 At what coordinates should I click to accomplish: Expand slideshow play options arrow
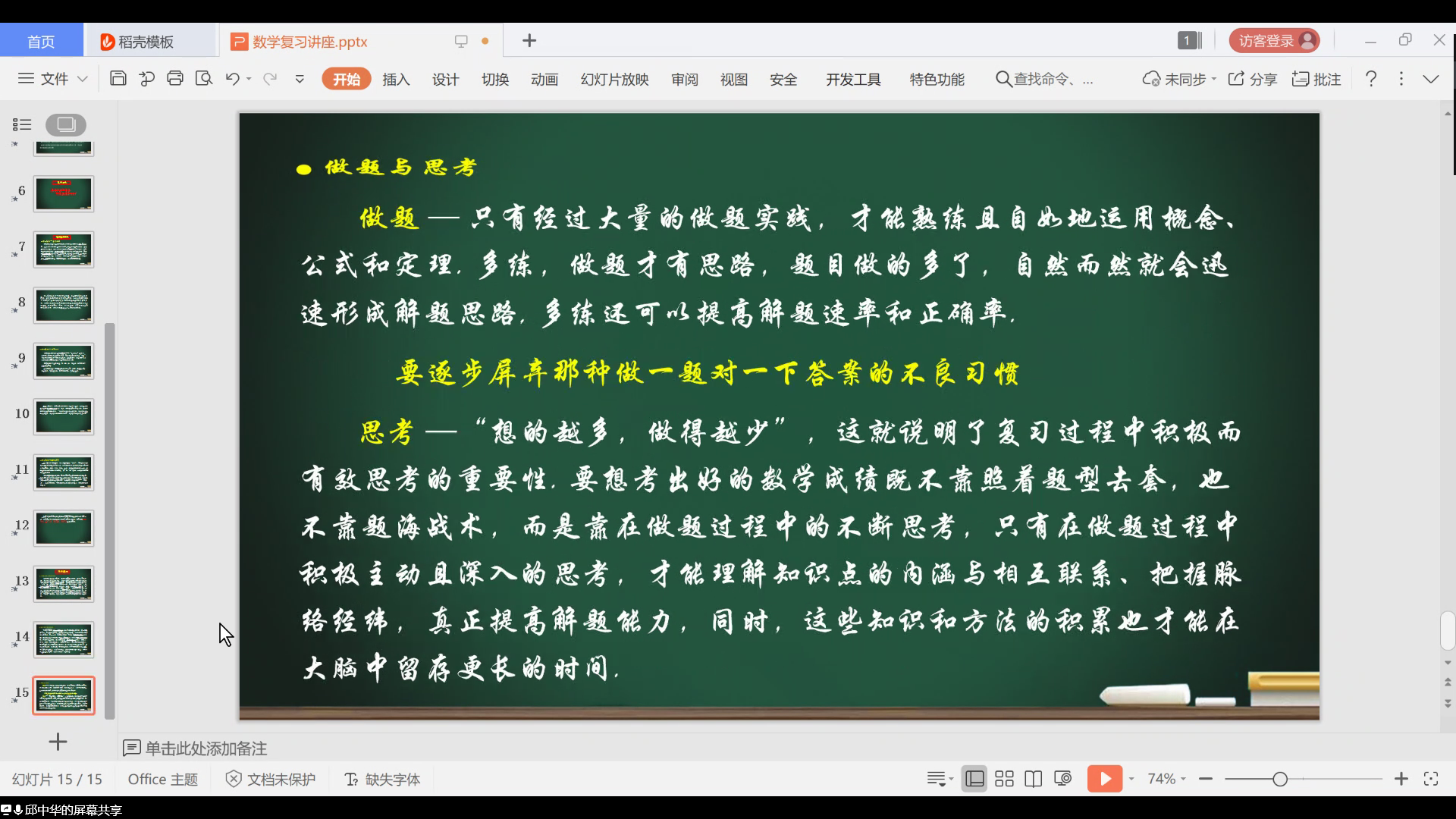pos(1131,779)
